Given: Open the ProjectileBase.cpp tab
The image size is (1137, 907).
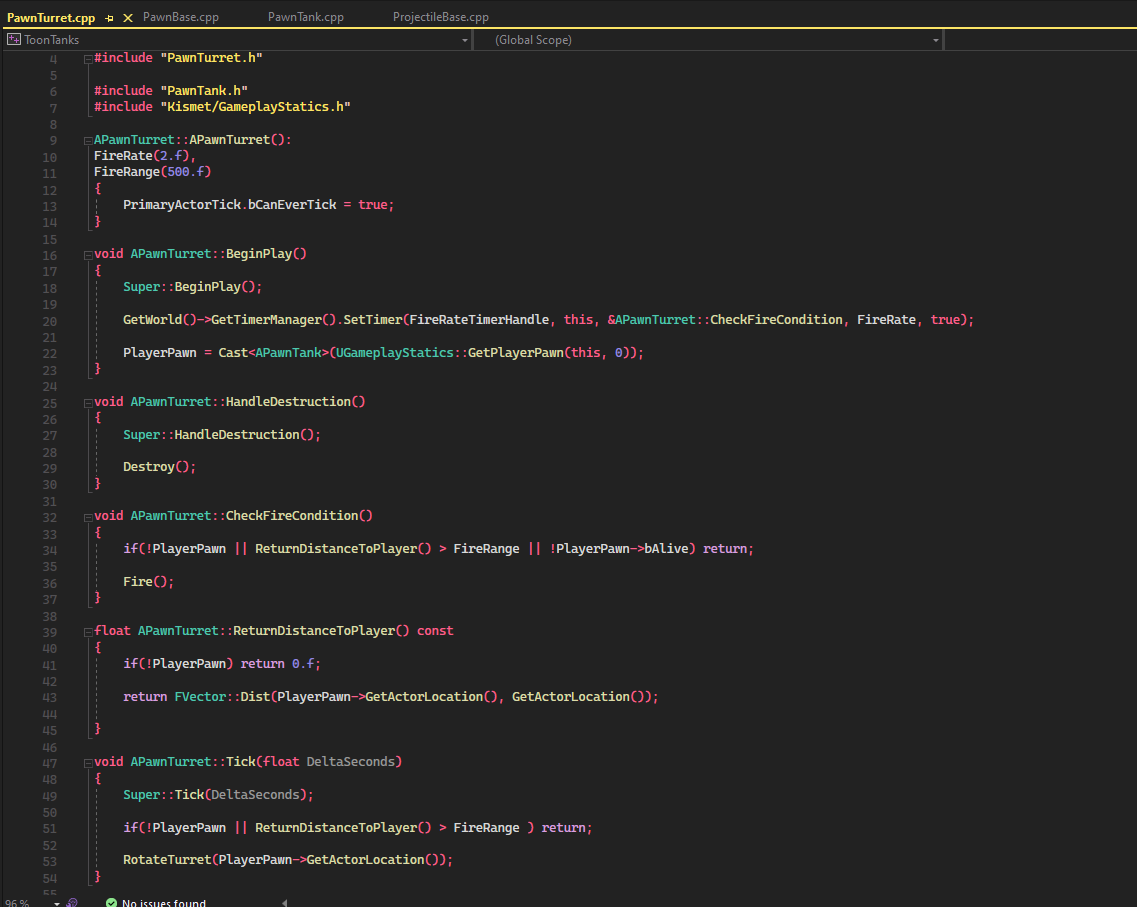Looking at the screenshot, I should (440, 17).
